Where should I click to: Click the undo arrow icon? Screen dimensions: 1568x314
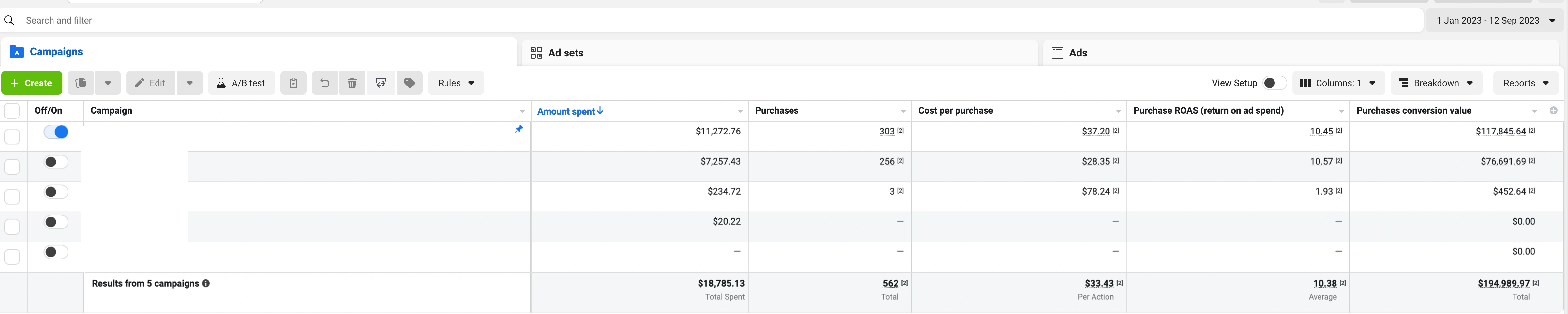[x=324, y=83]
